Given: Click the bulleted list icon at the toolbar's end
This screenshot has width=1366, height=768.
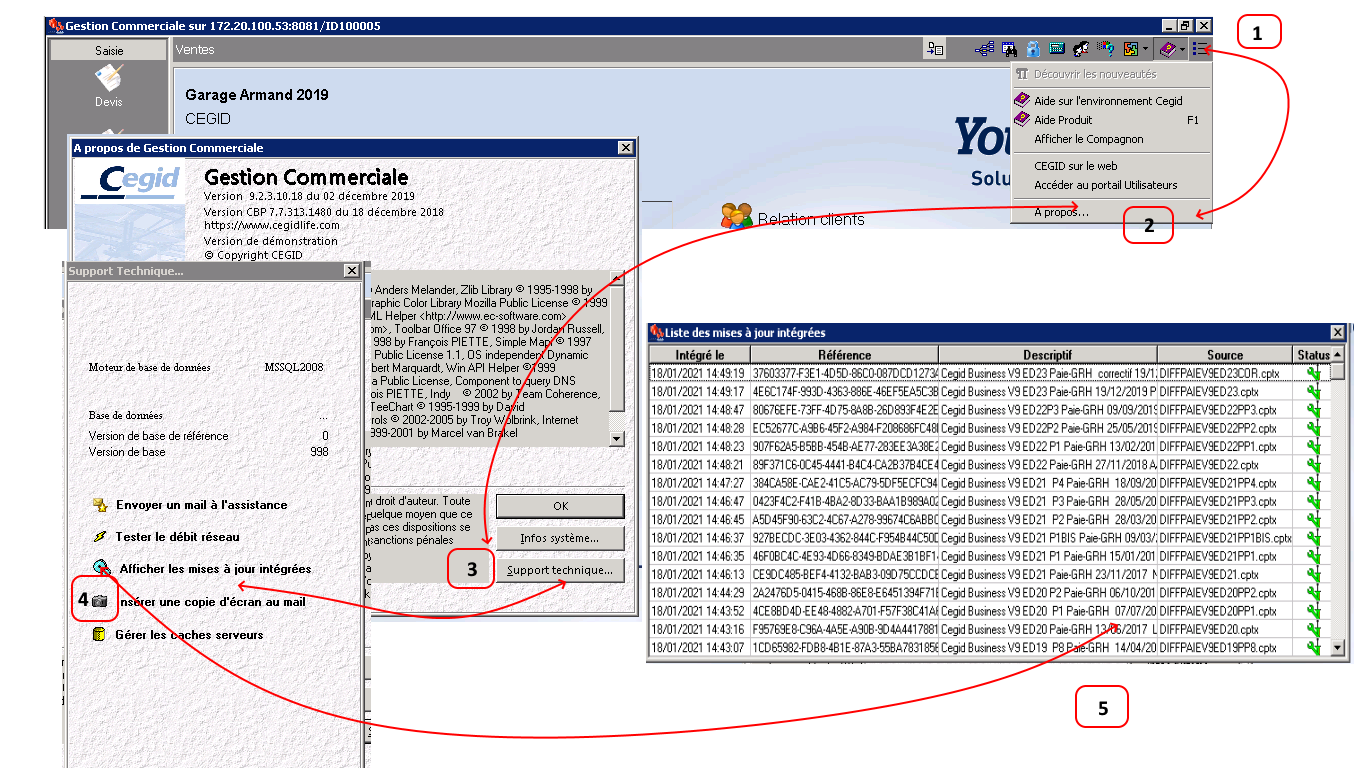Looking at the screenshot, I should (x=1200, y=48).
